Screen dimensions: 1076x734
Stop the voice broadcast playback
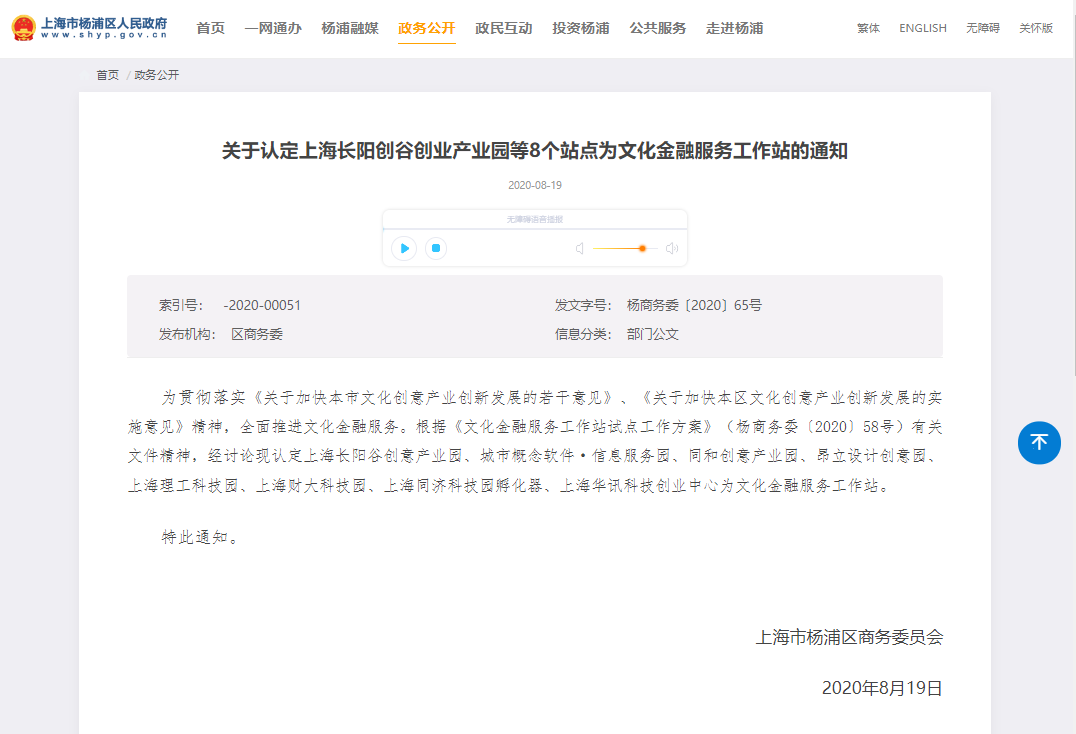(x=435, y=248)
